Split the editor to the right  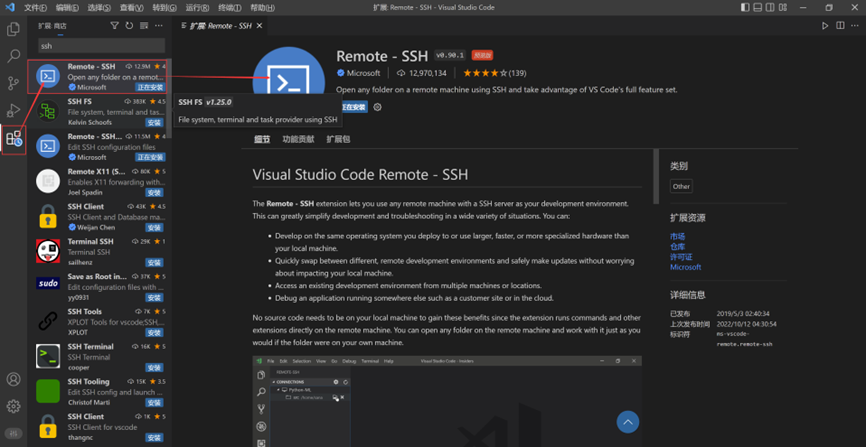(x=840, y=25)
